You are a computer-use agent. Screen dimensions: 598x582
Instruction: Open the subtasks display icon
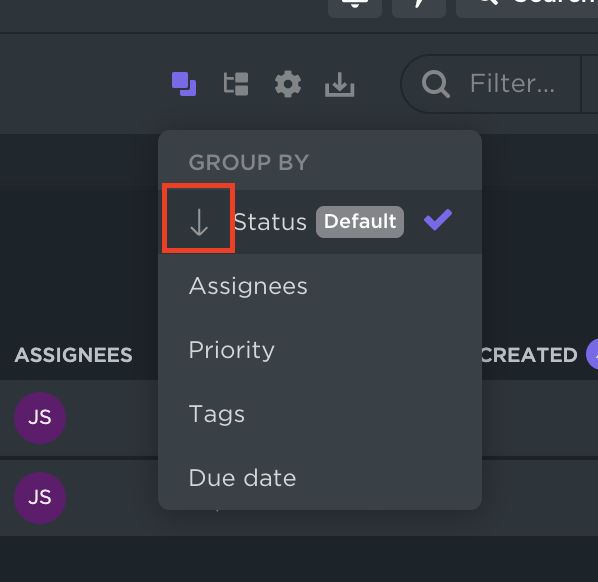point(236,84)
